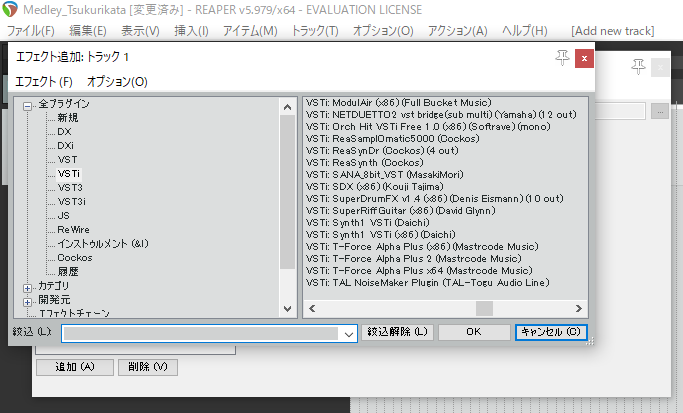Click the plugin tree's vertical scrollbar thumb
683x413 pixels.
click(287, 192)
